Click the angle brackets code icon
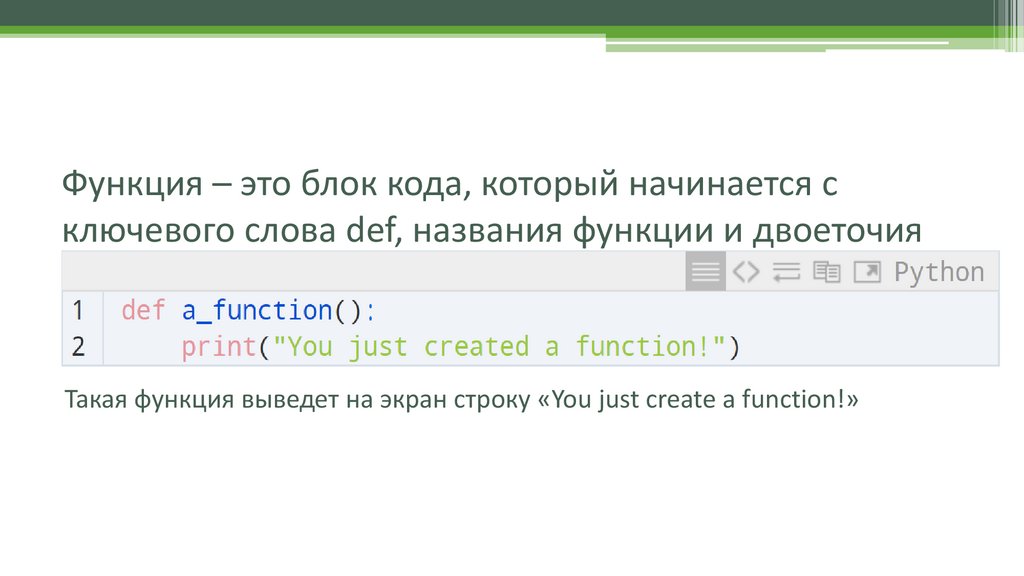Image resolution: width=1024 pixels, height=576 pixels. [746, 271]
